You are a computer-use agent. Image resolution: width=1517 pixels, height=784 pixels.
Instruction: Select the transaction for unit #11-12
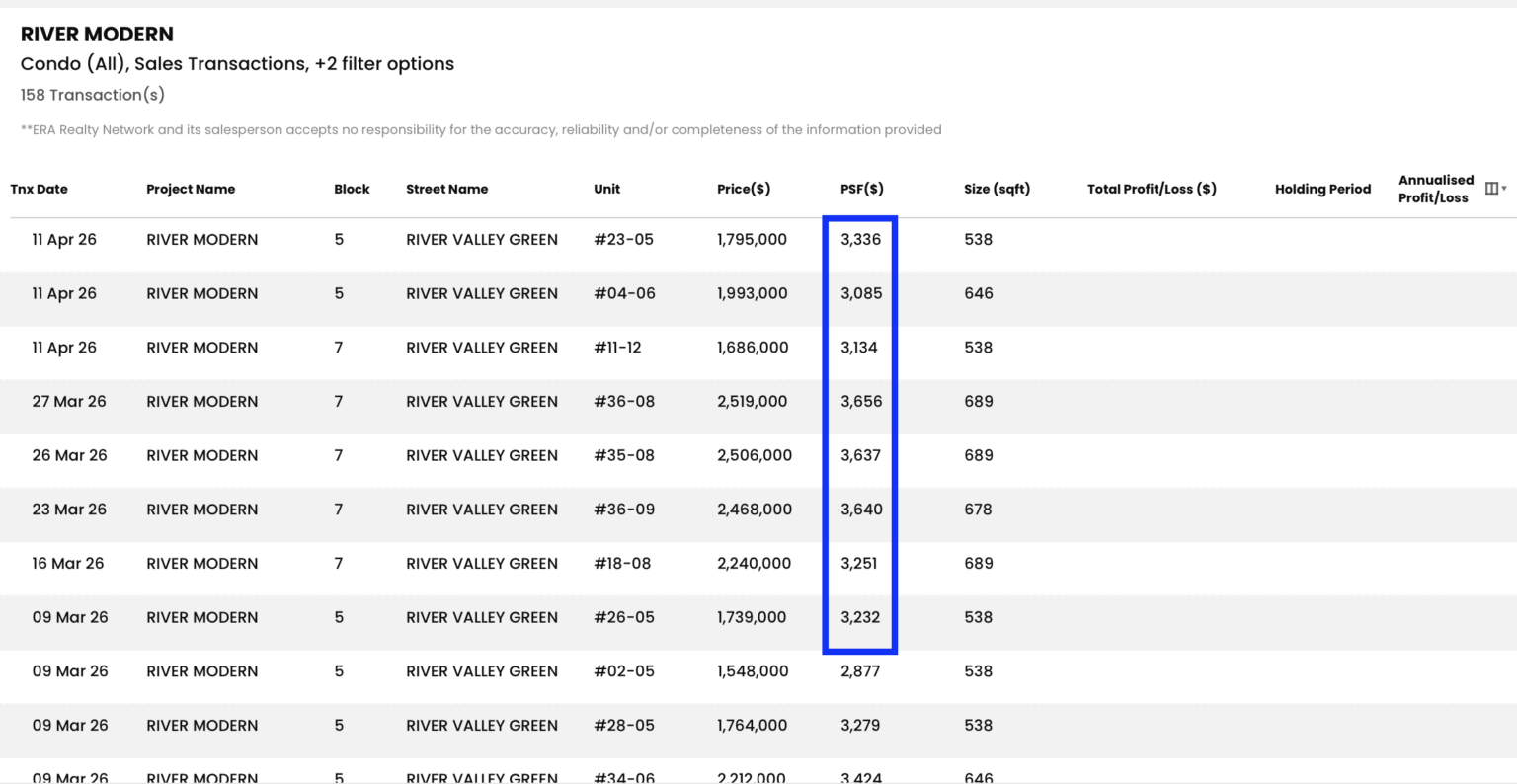758,348
